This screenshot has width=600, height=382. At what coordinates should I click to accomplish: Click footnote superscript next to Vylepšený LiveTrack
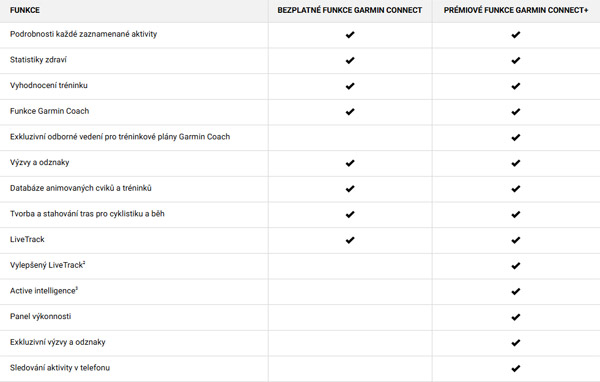pyautogui.click(x=84, y=263)
